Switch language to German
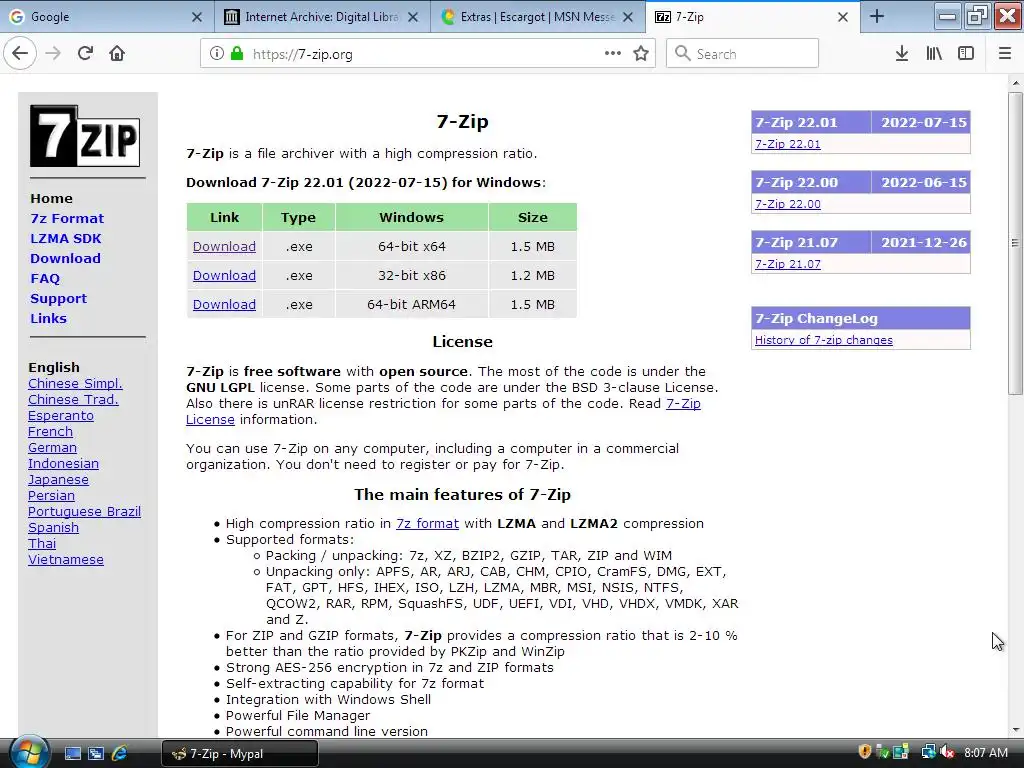Image resolution: width=1024 pixels, height=768 pixels. 52,448
